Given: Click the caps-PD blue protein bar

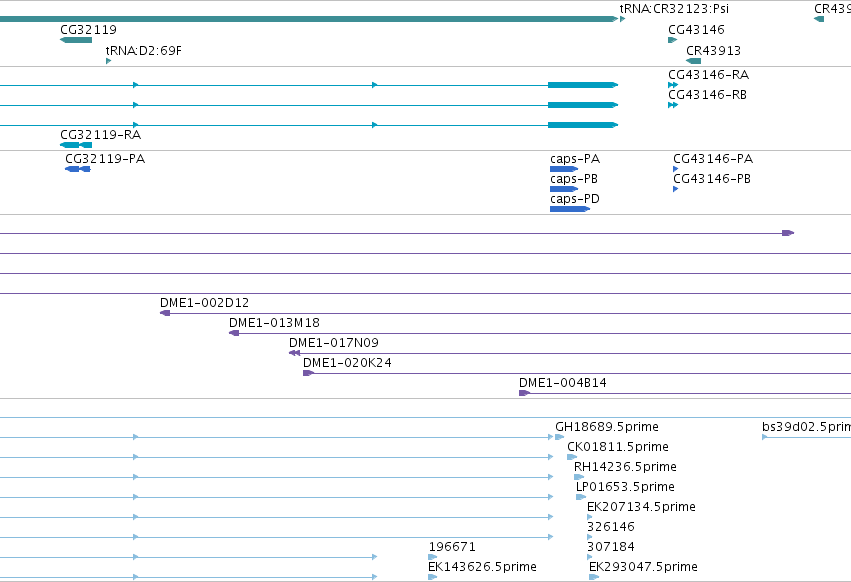Looking at the screenshot, I should pyautogui.click(x=570, y=209).
